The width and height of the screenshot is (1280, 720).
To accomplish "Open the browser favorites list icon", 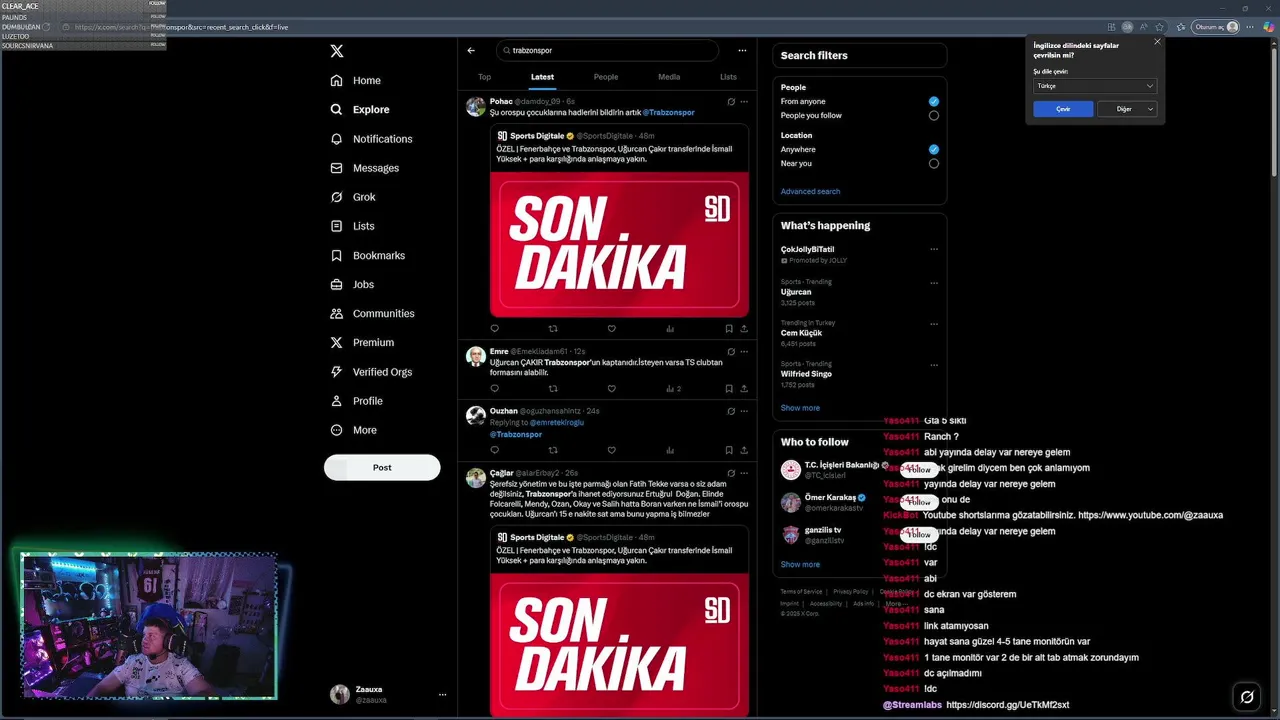I will pos(1181,27).
